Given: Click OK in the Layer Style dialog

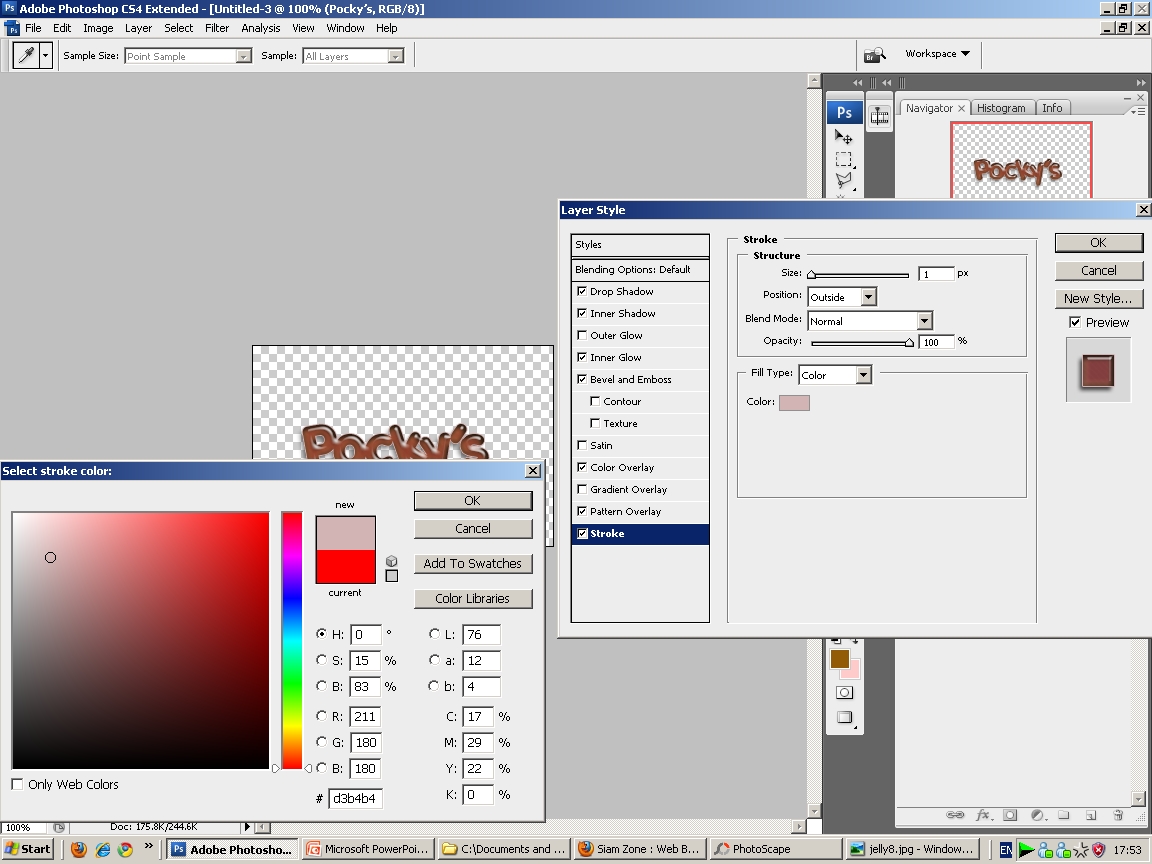Looking at the screenshot, I should [1098, 242].
